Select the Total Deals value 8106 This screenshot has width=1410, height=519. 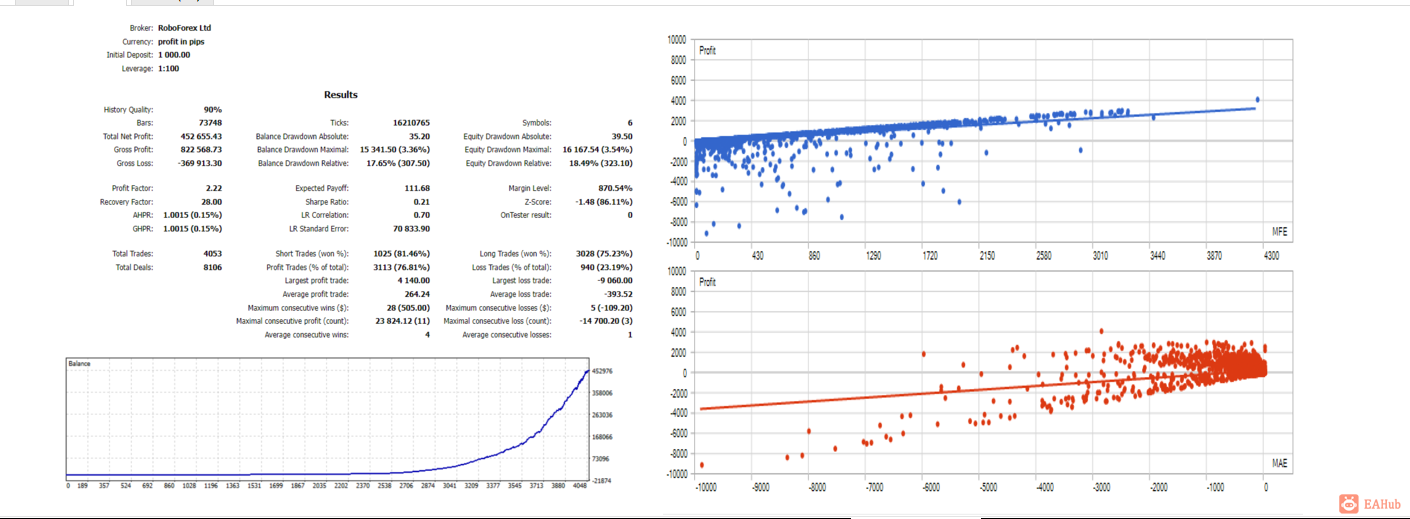point(212,267)
